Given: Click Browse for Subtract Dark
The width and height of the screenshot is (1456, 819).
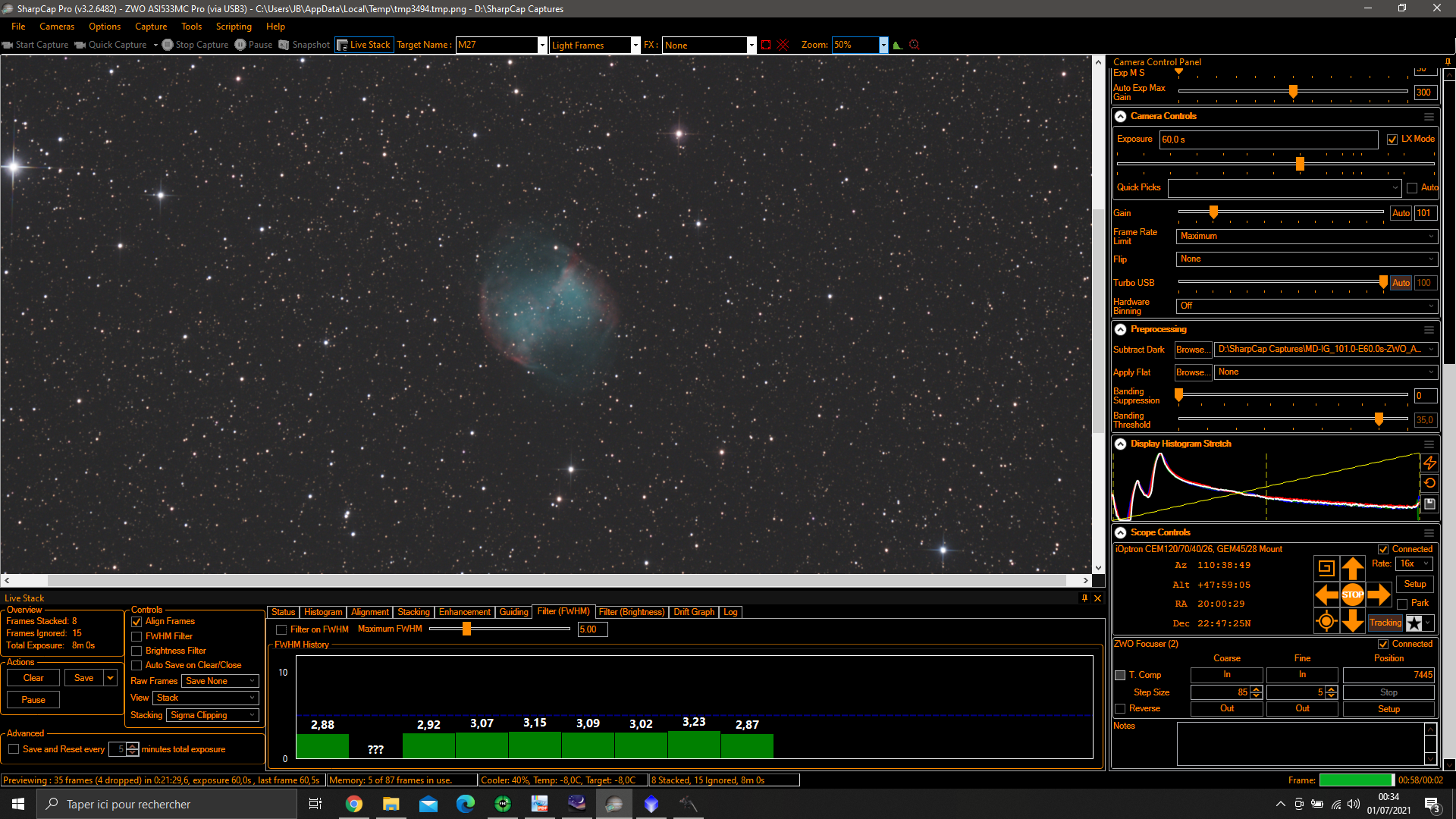Looking at the screenshot, I should [x=1193, y=350].
